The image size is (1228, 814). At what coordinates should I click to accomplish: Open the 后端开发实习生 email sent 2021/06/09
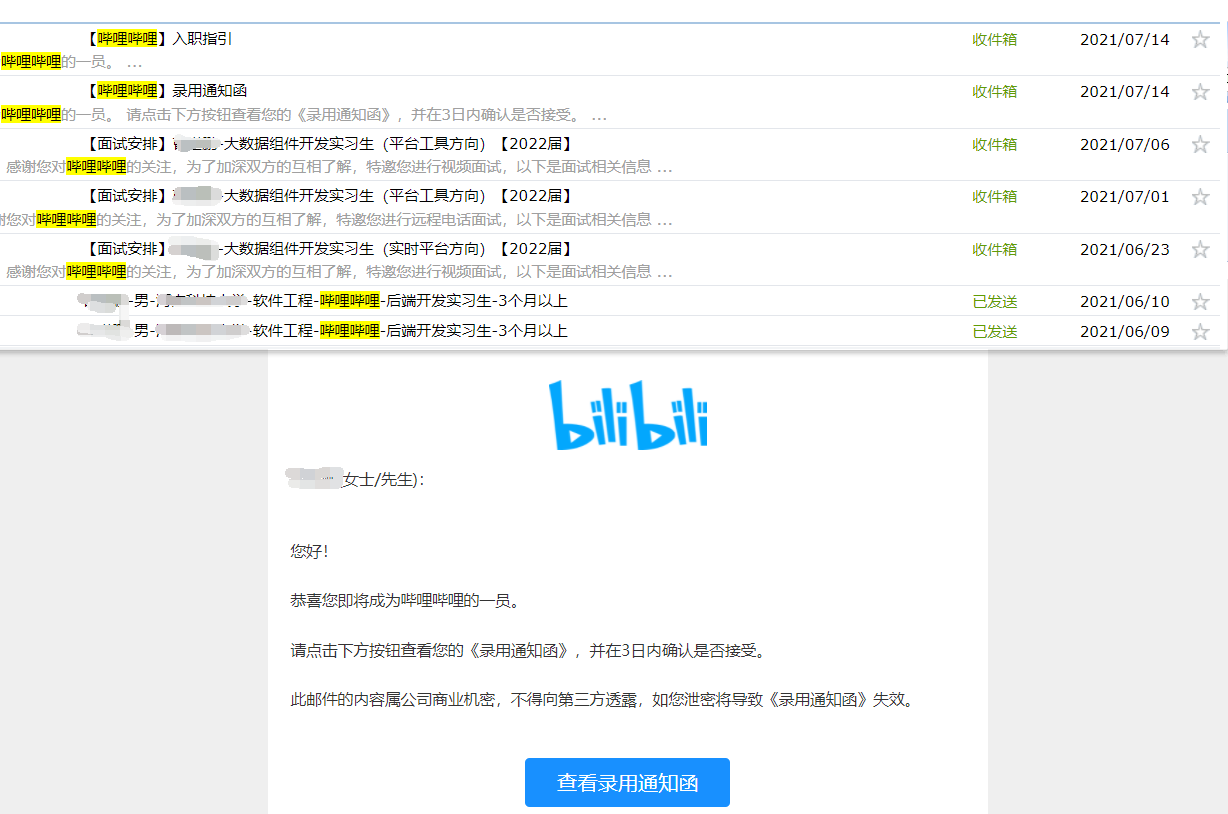[324, 331]
